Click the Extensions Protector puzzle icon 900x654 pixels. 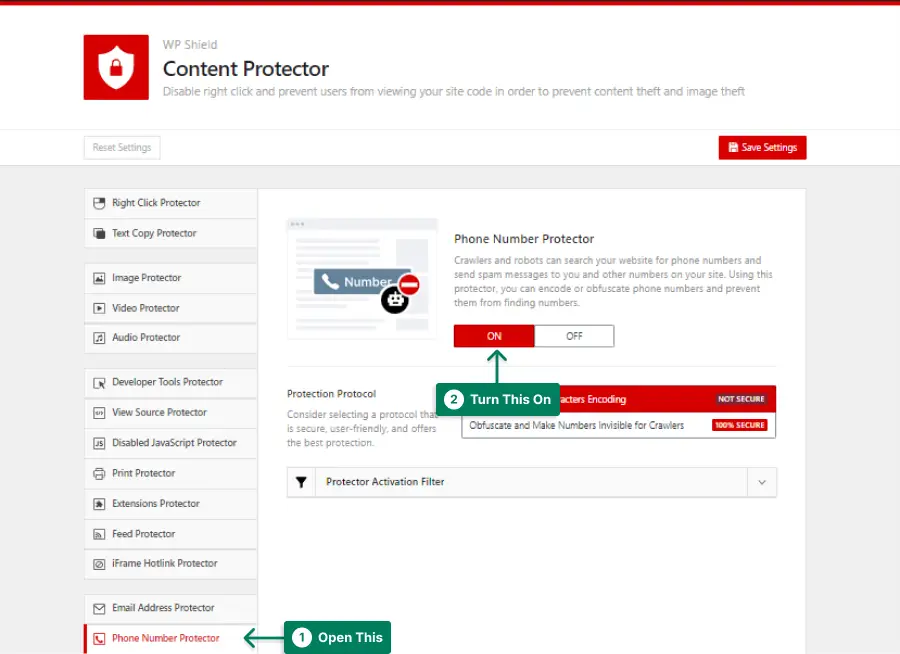click(99, 504)
